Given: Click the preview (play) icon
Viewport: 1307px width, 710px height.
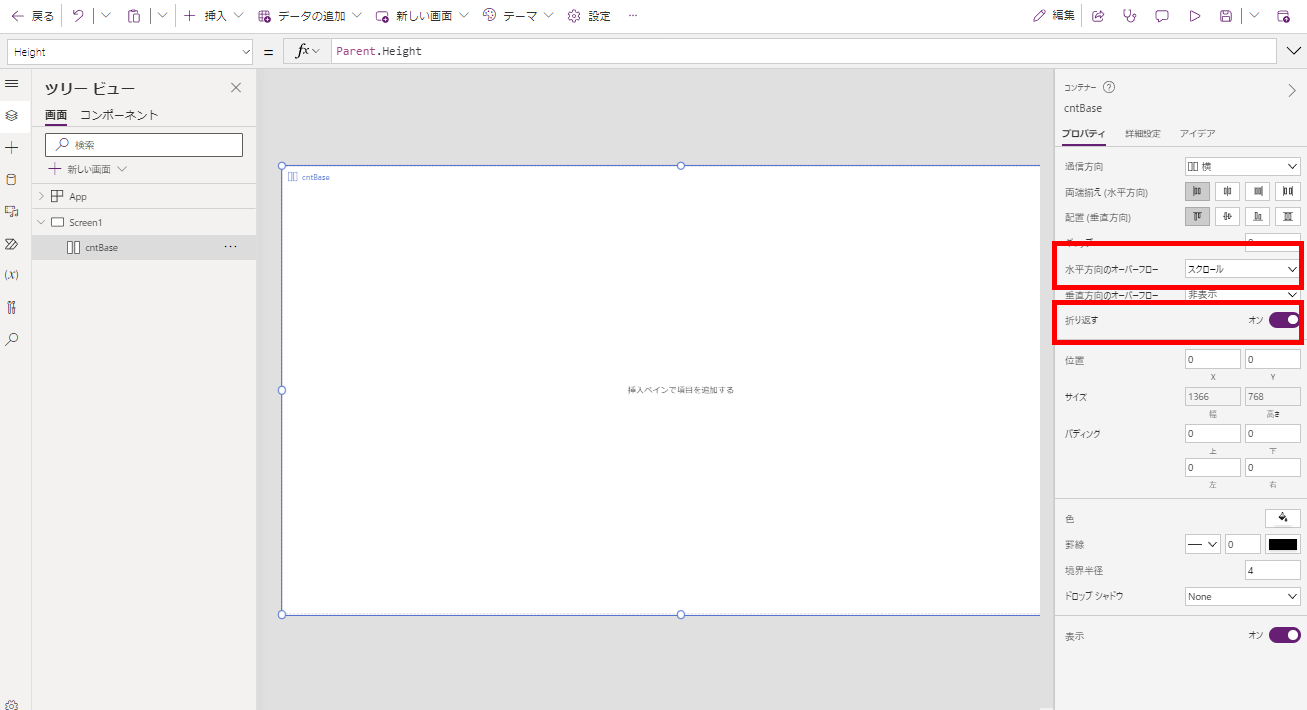Looking at the screenshot, I should [x=1193, y=15].
